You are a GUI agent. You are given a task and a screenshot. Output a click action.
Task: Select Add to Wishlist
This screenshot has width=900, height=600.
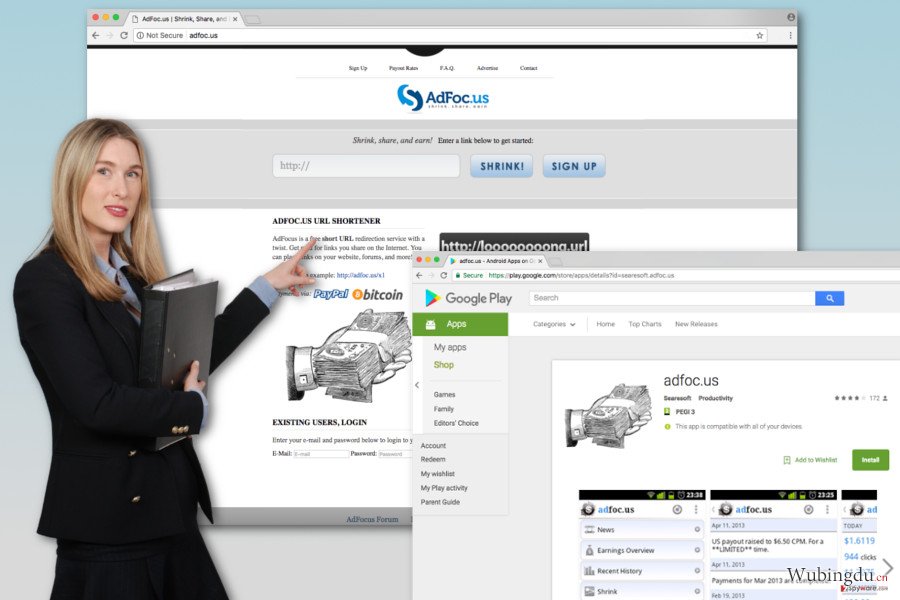point(810,460)
